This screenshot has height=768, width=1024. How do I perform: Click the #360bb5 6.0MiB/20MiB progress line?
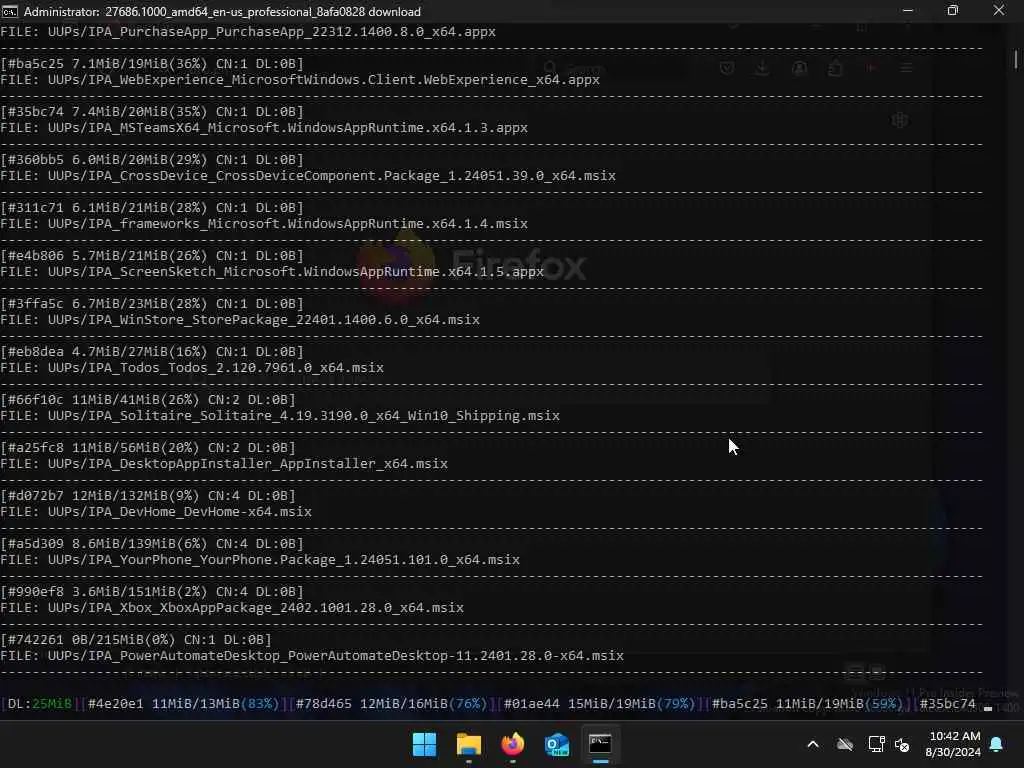(x=152, y=159)
